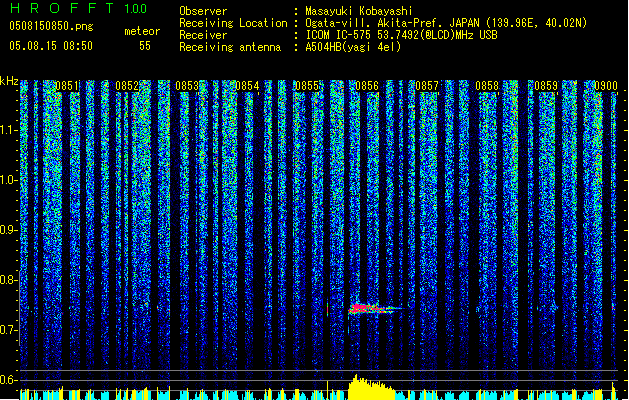Click the date stamp 05.08.15 08:50
The height and width of the screenshot is (400, 629).
pyautogui.click(x=51, y=46)
